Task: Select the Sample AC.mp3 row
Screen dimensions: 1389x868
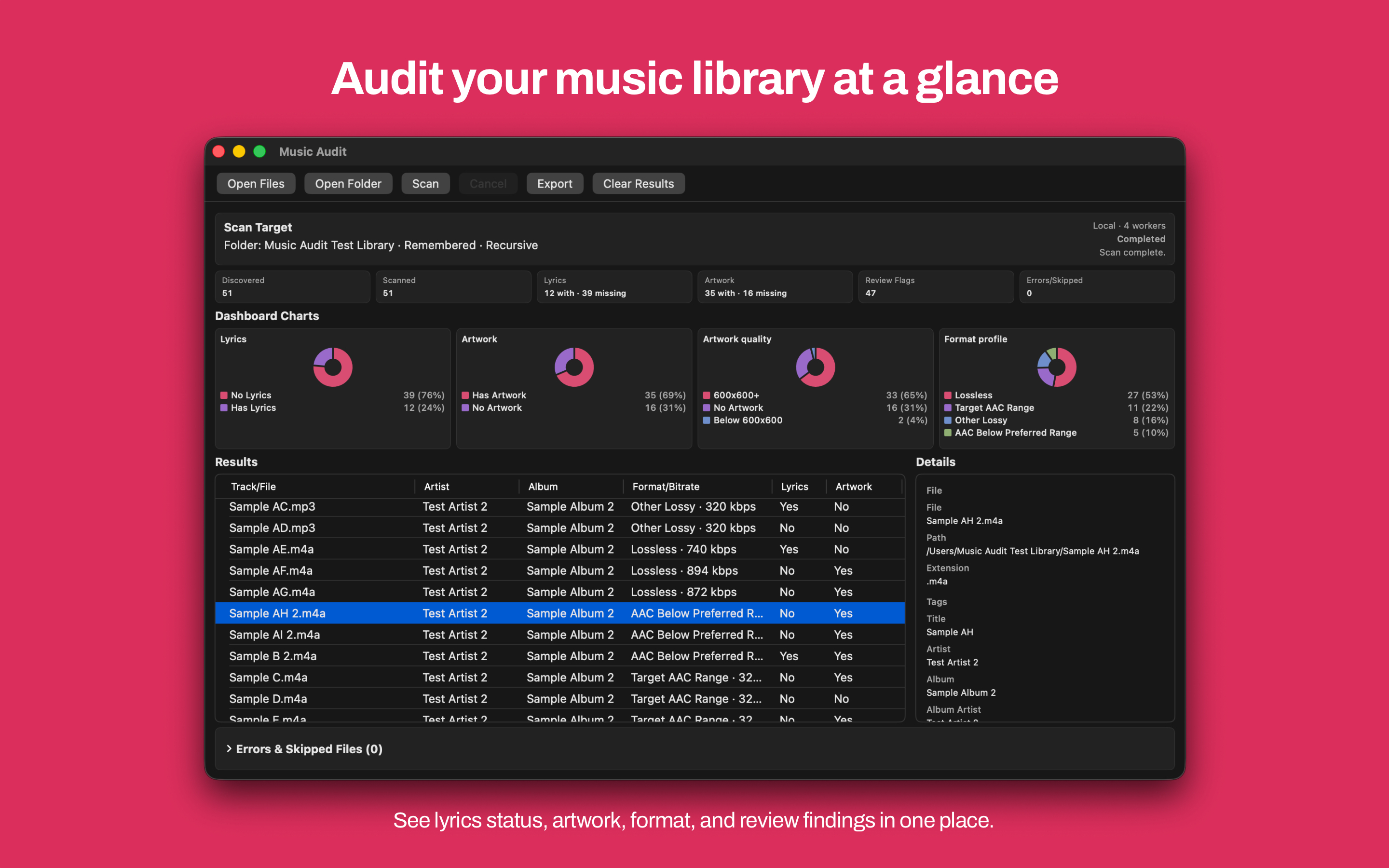Action: [x=559, y=506]
